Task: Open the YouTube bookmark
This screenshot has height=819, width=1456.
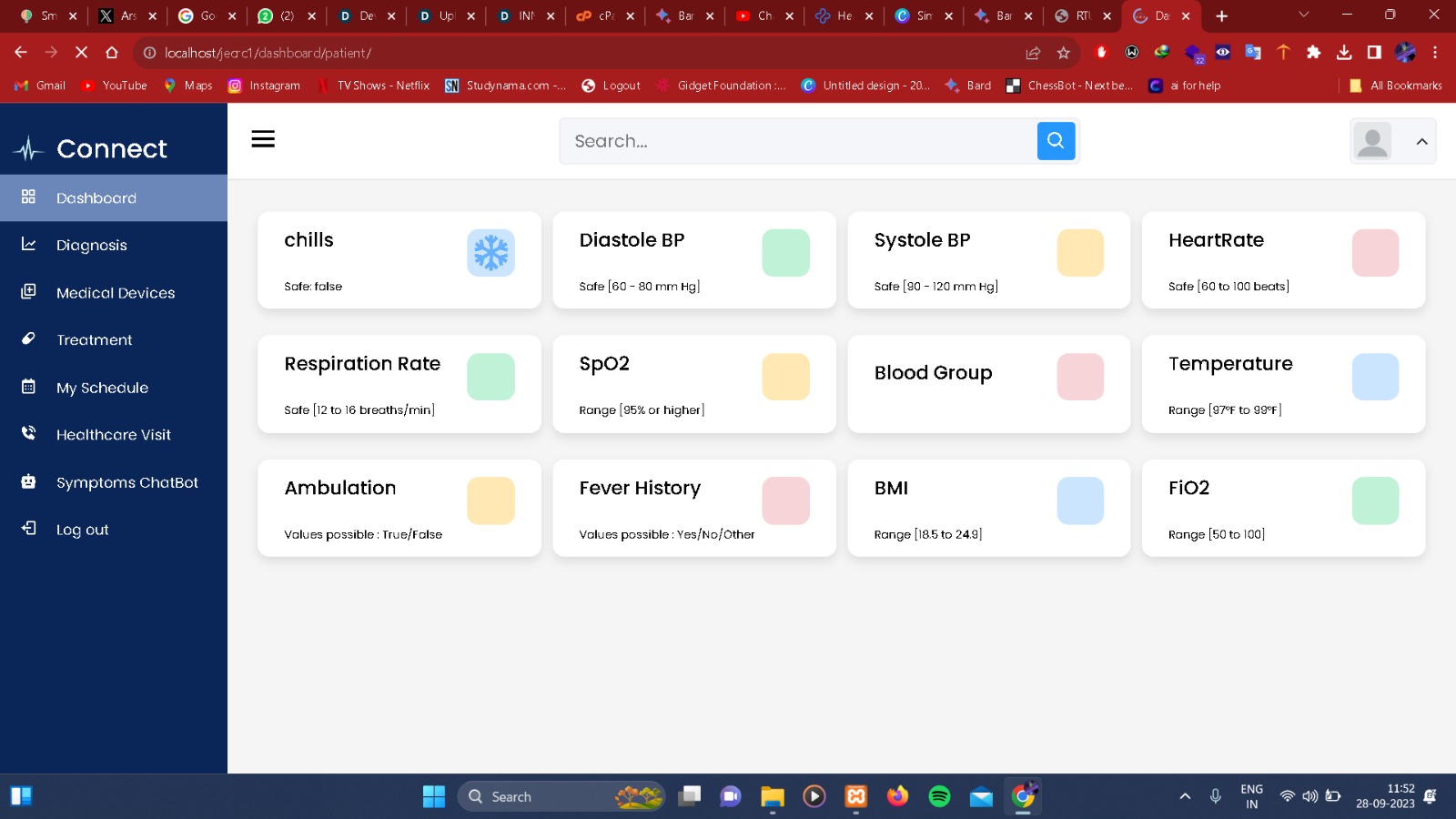Action: click(114, 86)
